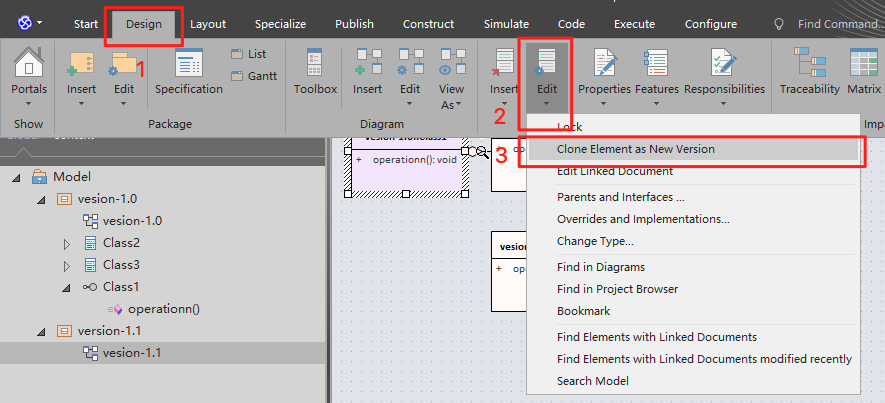The height and width of the screenshot is (403, 885).
Task: Open the Traceability window icon
Action: tap(809, 63)
